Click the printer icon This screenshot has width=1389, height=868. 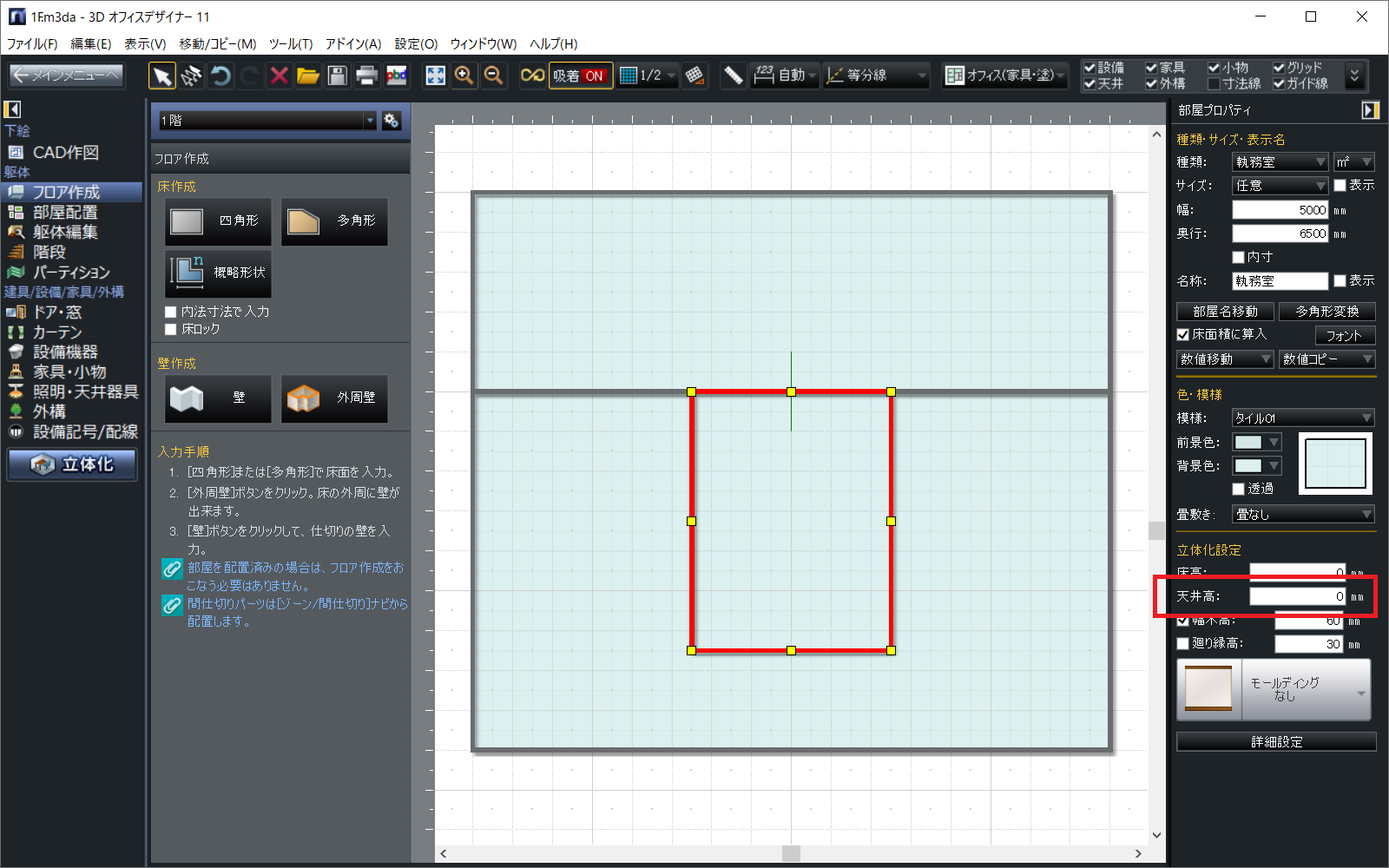tap(366, 76)
